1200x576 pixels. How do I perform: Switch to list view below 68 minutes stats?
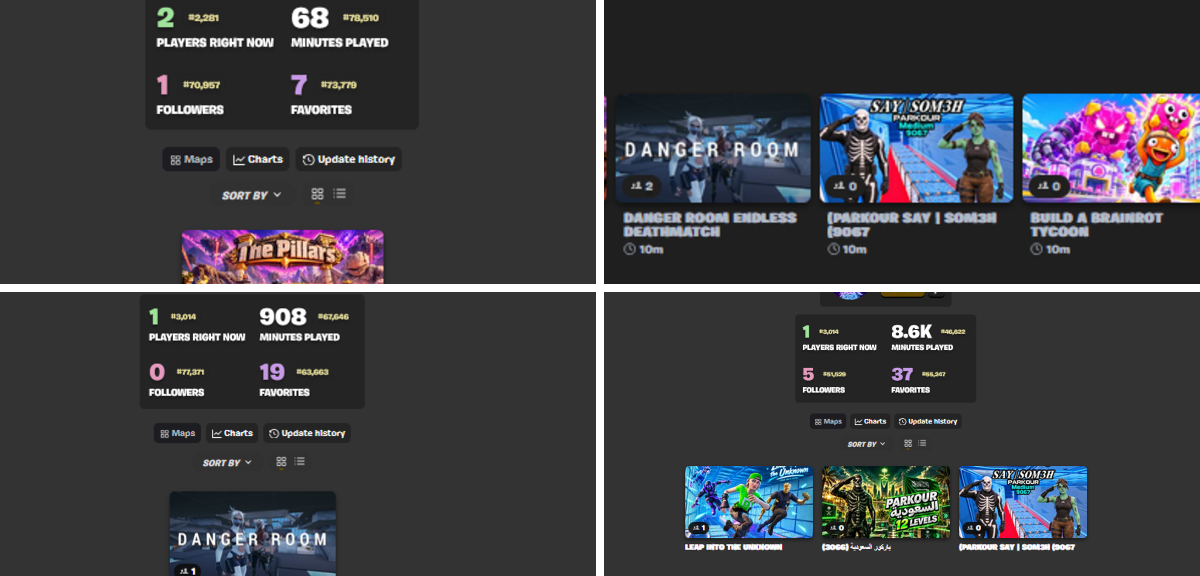tap(340, 194)
